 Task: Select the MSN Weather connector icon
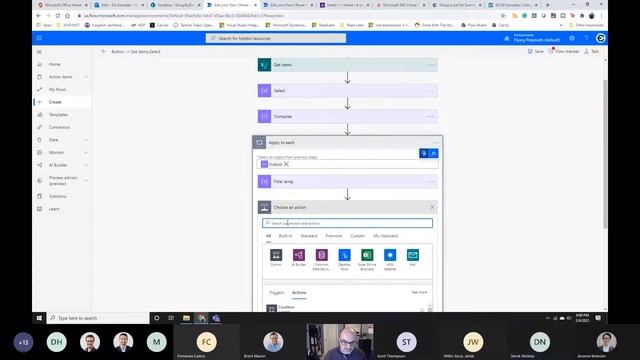point(390,255)
